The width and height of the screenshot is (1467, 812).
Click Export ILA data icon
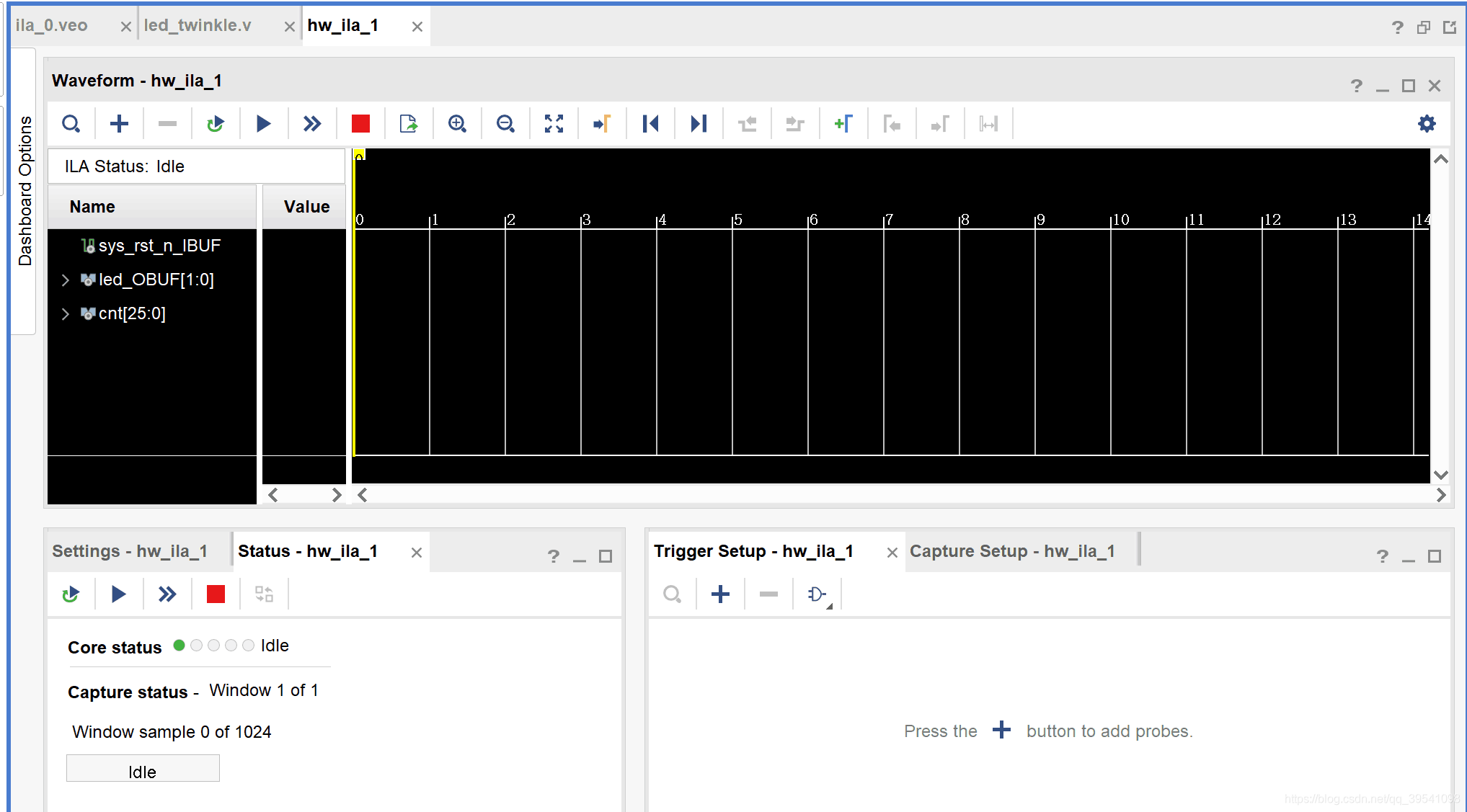pyautogui.click(x=409, y=124)
